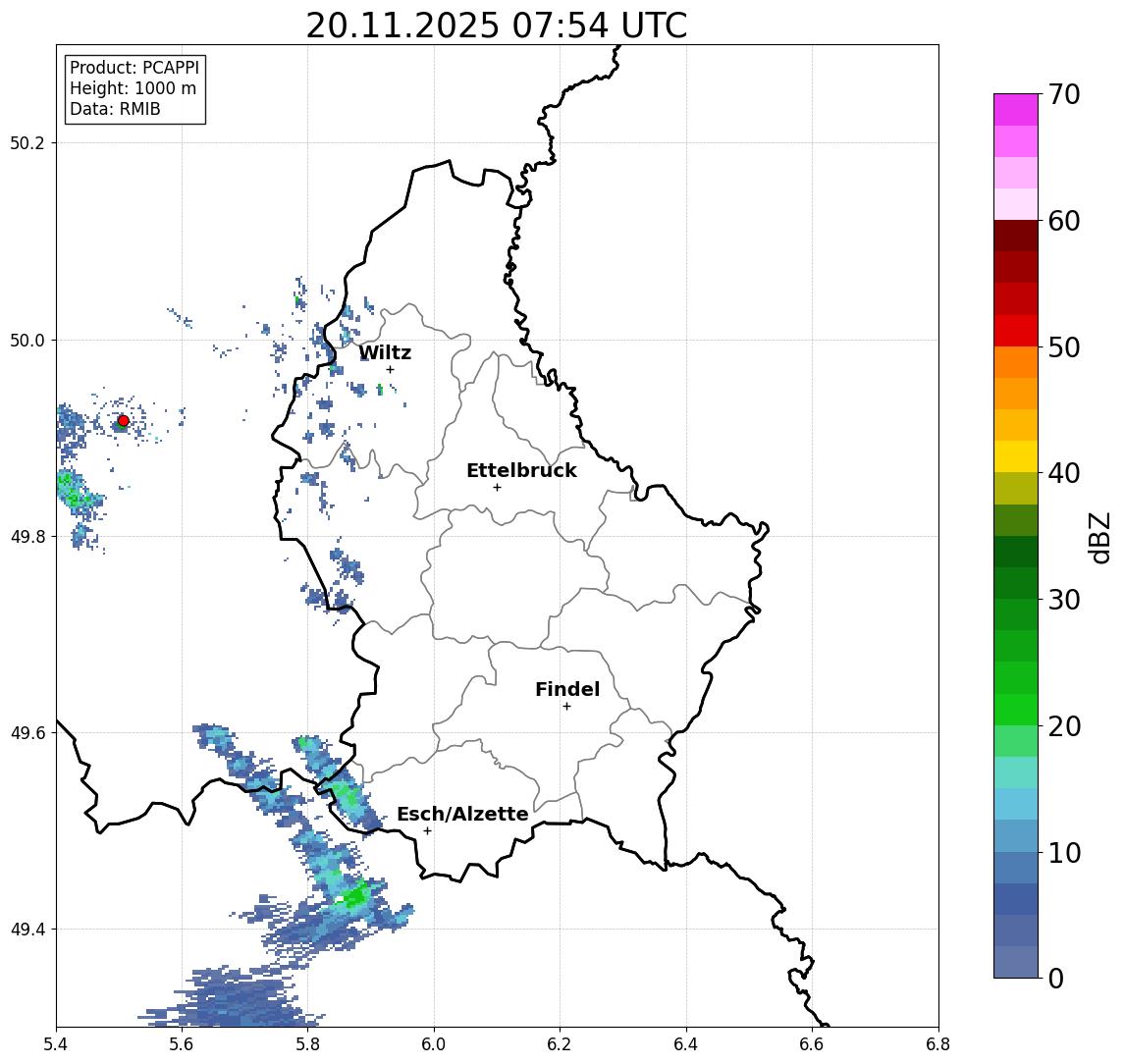Click the longitude tick label 6.4

pos(686,1044)
